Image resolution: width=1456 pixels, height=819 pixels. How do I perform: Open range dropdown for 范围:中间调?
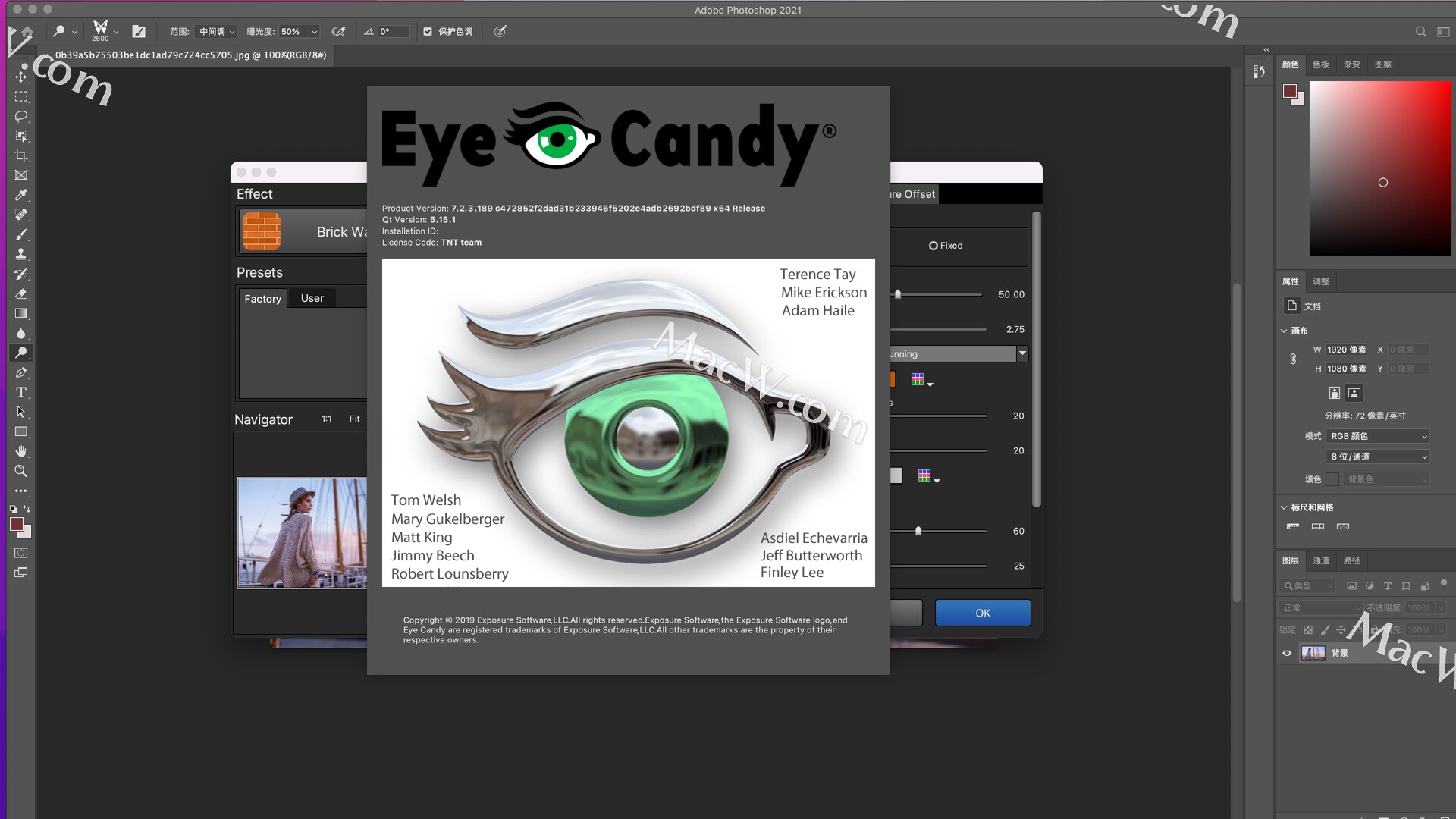(217, 31)
